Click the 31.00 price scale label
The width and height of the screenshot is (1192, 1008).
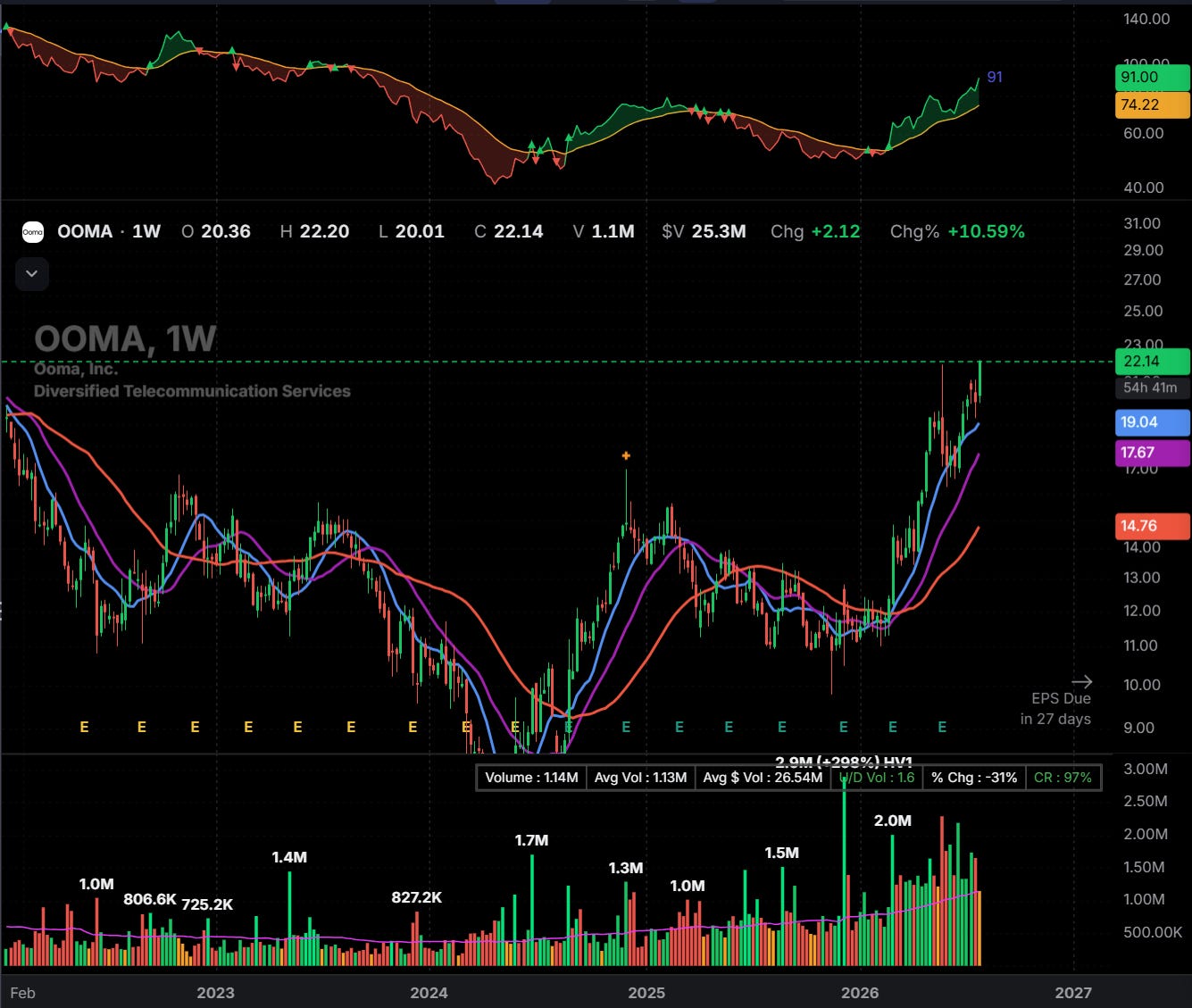[x=1143, y=223]
